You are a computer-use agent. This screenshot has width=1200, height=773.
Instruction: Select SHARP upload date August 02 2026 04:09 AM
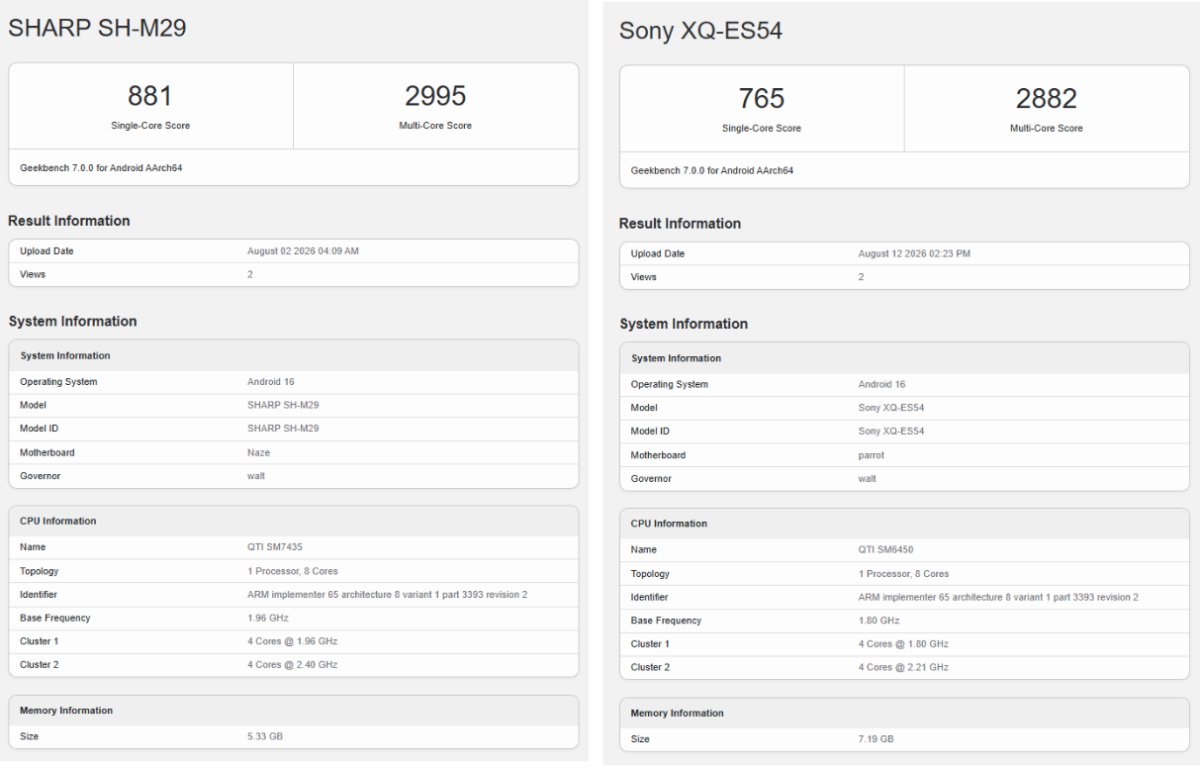pyautogui.click(x=303, y=251)
